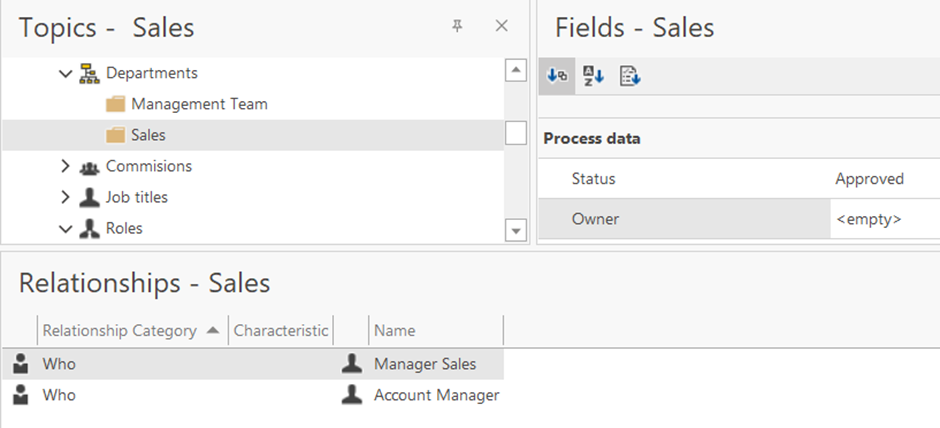The width and height of the screenshot is (940, 428).
Task: Click person icon beside Account Manager
Action: 352,395
